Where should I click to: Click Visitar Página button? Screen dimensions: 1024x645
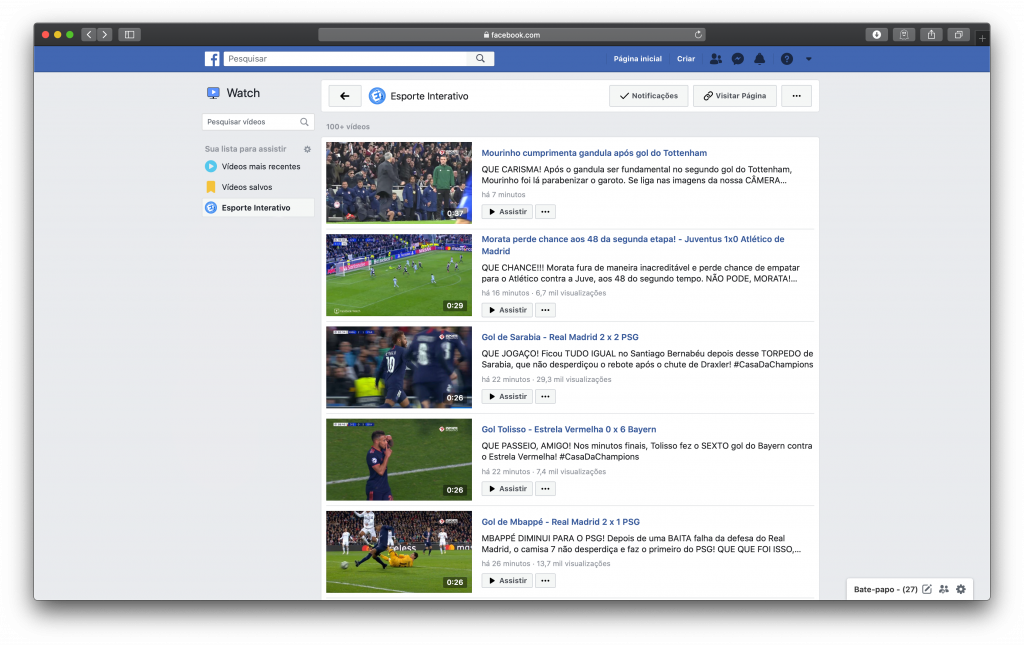735,96
